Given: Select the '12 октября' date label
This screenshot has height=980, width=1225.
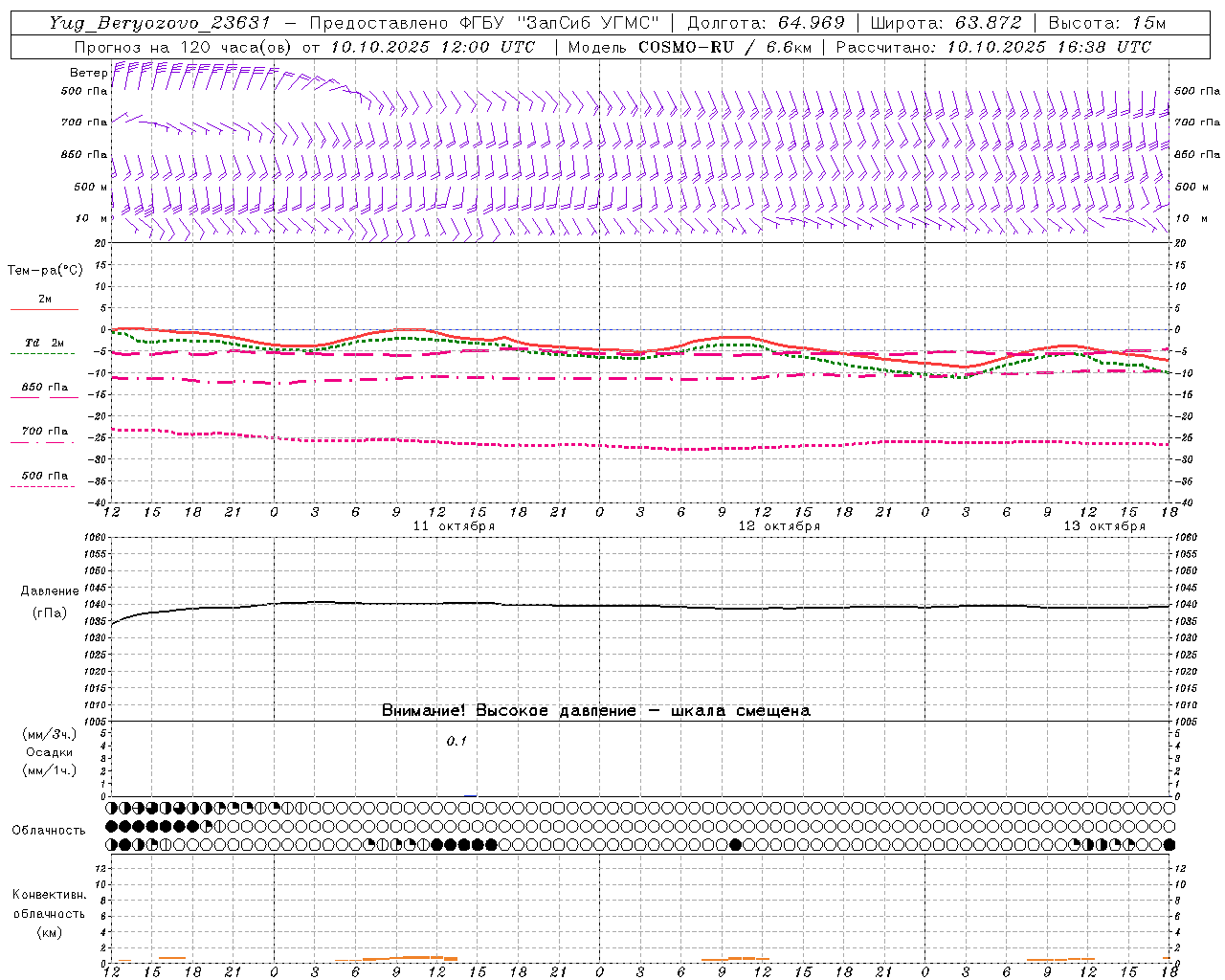Looking at the screenshot, I should click(779, 526).
